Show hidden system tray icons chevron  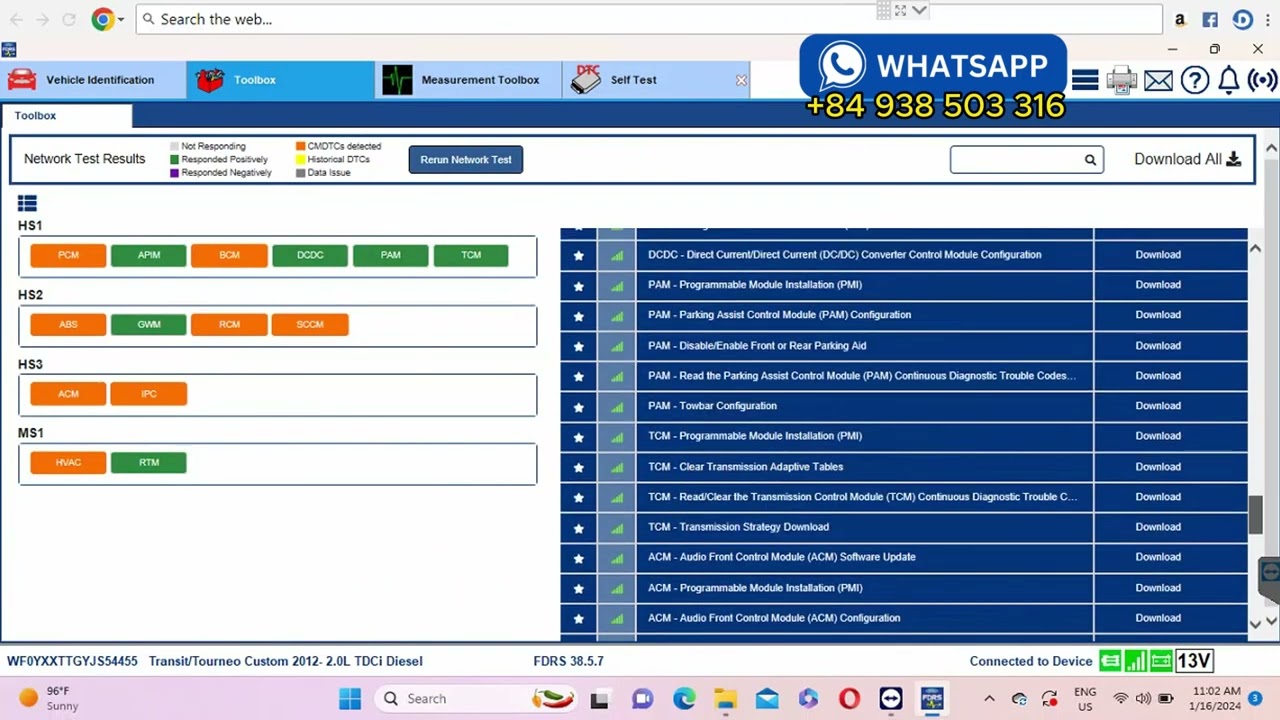click(x=989, y=698)
